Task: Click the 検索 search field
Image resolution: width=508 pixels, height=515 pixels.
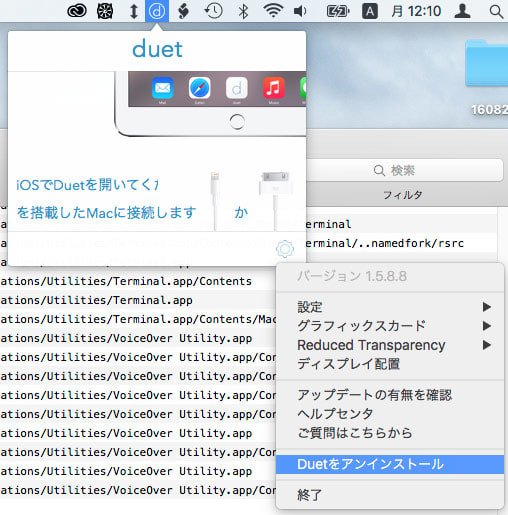Action: tap(404, 170)
